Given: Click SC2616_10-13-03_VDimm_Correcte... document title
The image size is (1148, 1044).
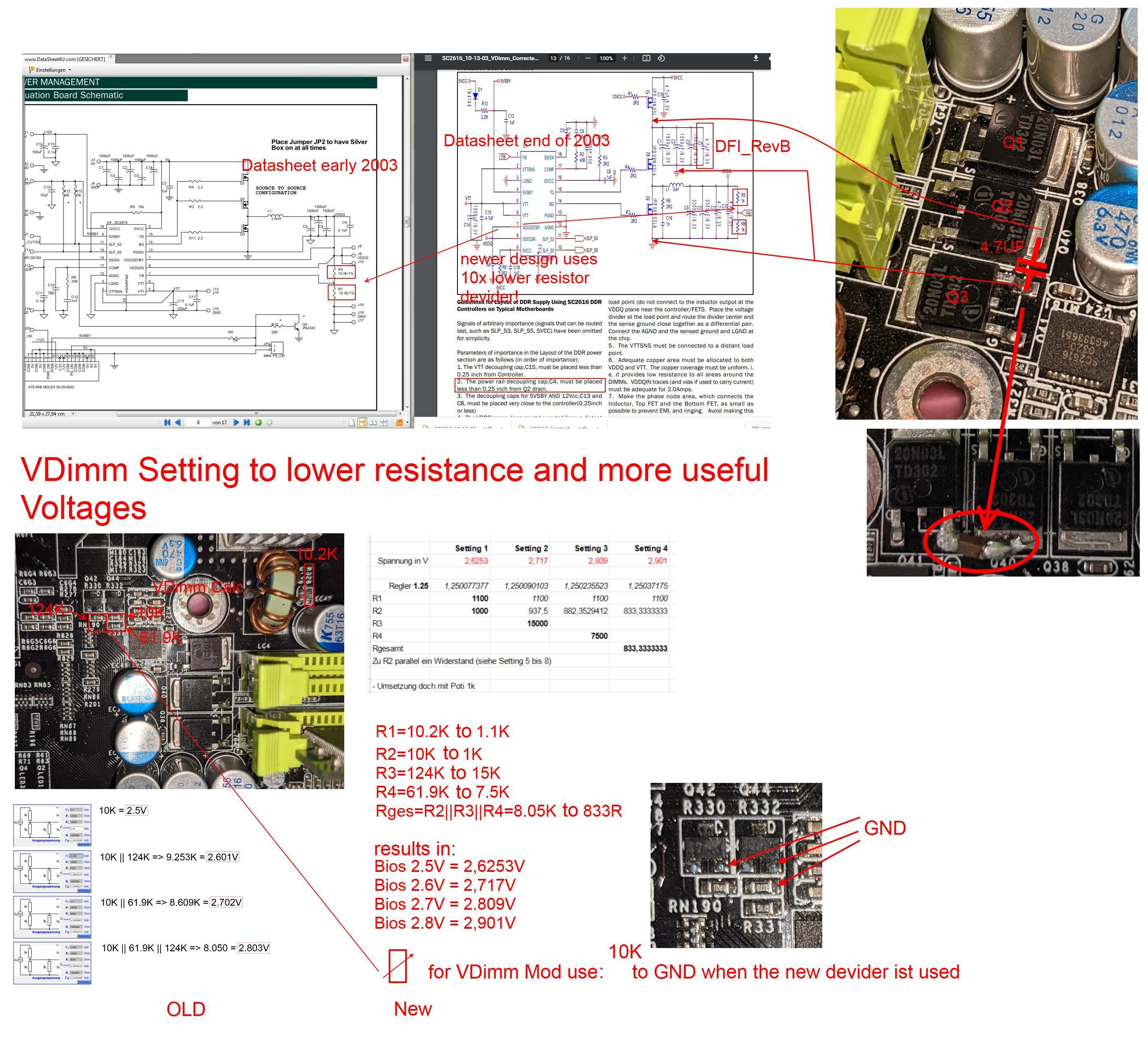Looking at the screenshot, I should [x=490, y=58].
